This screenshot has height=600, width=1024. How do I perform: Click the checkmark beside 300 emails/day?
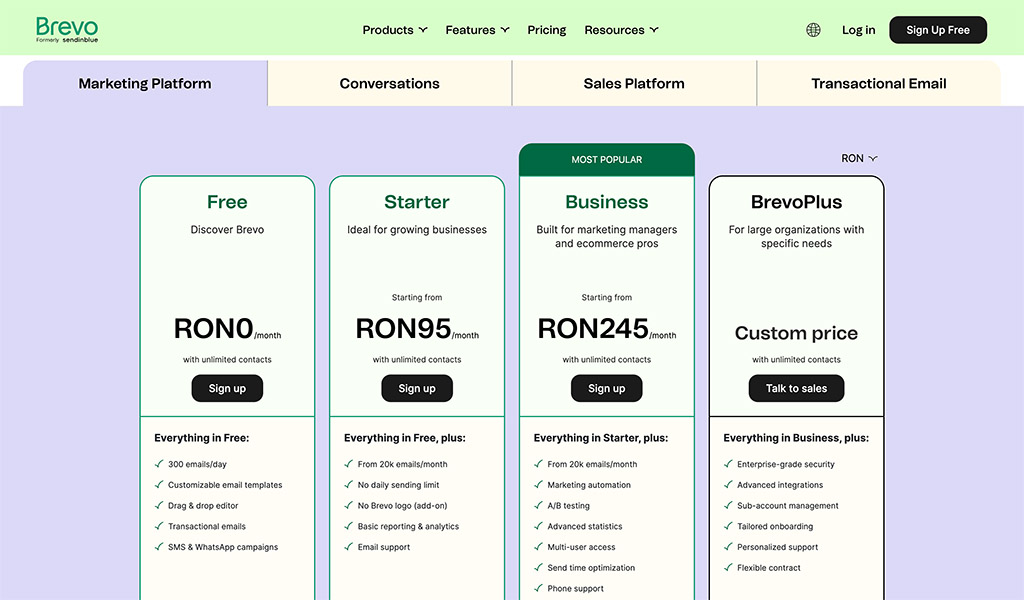click(x=159, y=464)
